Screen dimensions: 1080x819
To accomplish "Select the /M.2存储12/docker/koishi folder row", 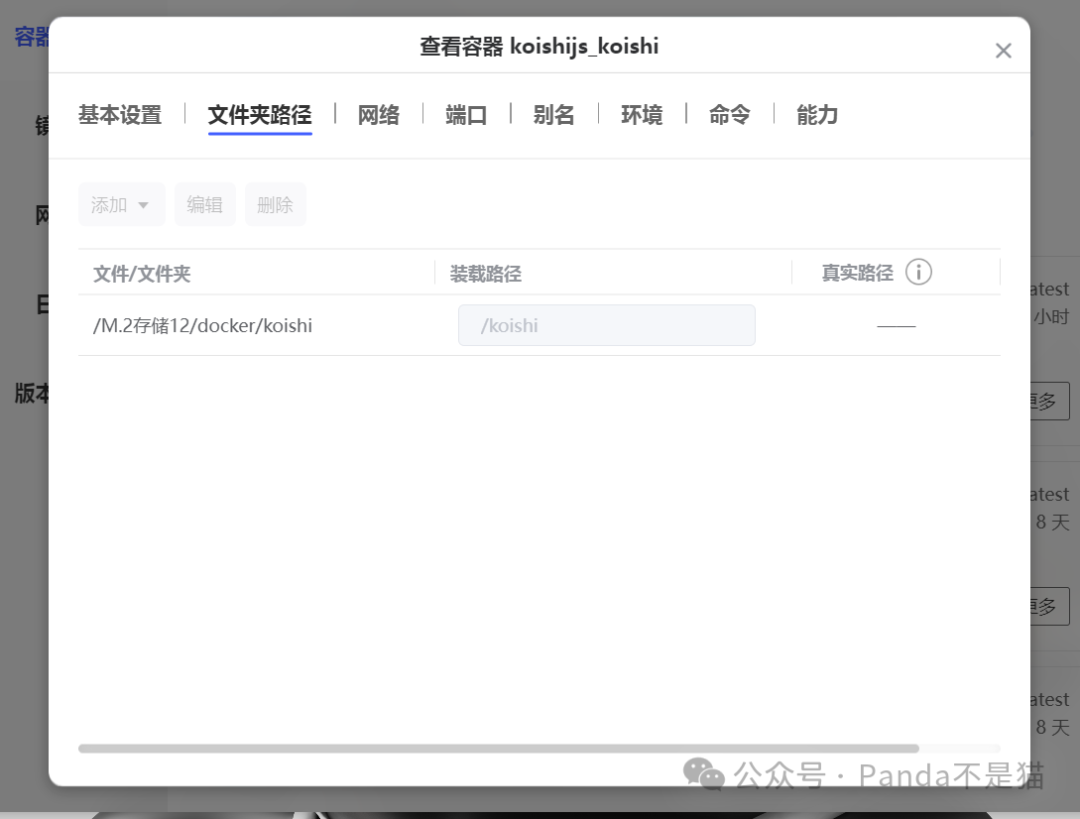I will point(539,325).
